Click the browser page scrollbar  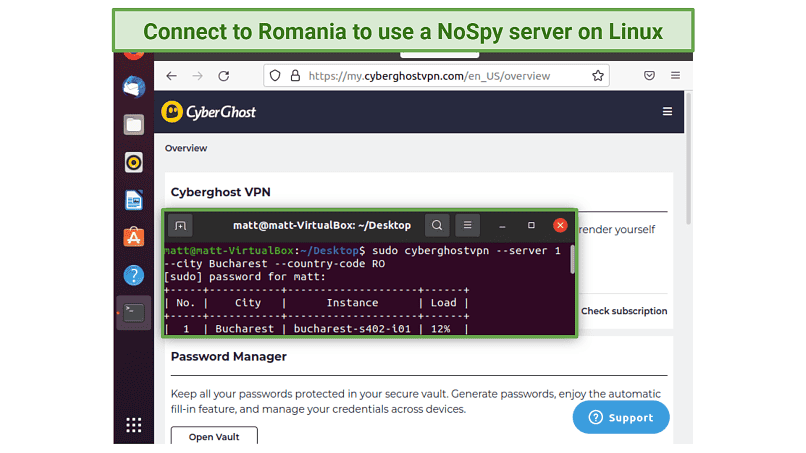click(688, 158)
